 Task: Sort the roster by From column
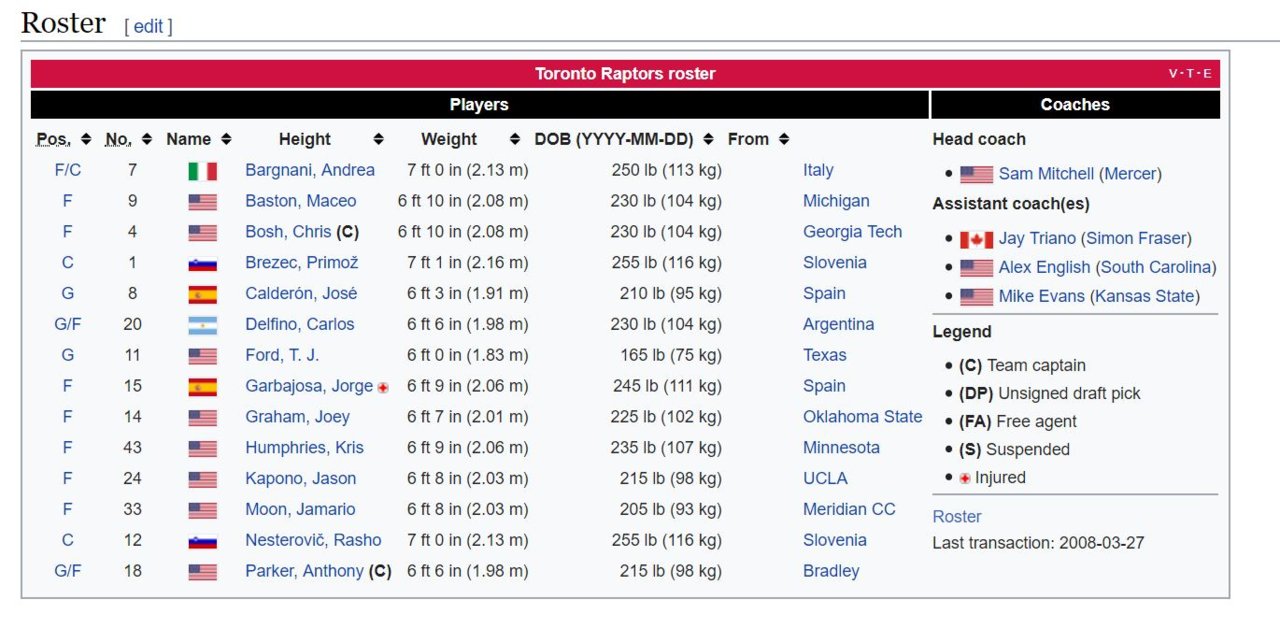tap(784, 139)
